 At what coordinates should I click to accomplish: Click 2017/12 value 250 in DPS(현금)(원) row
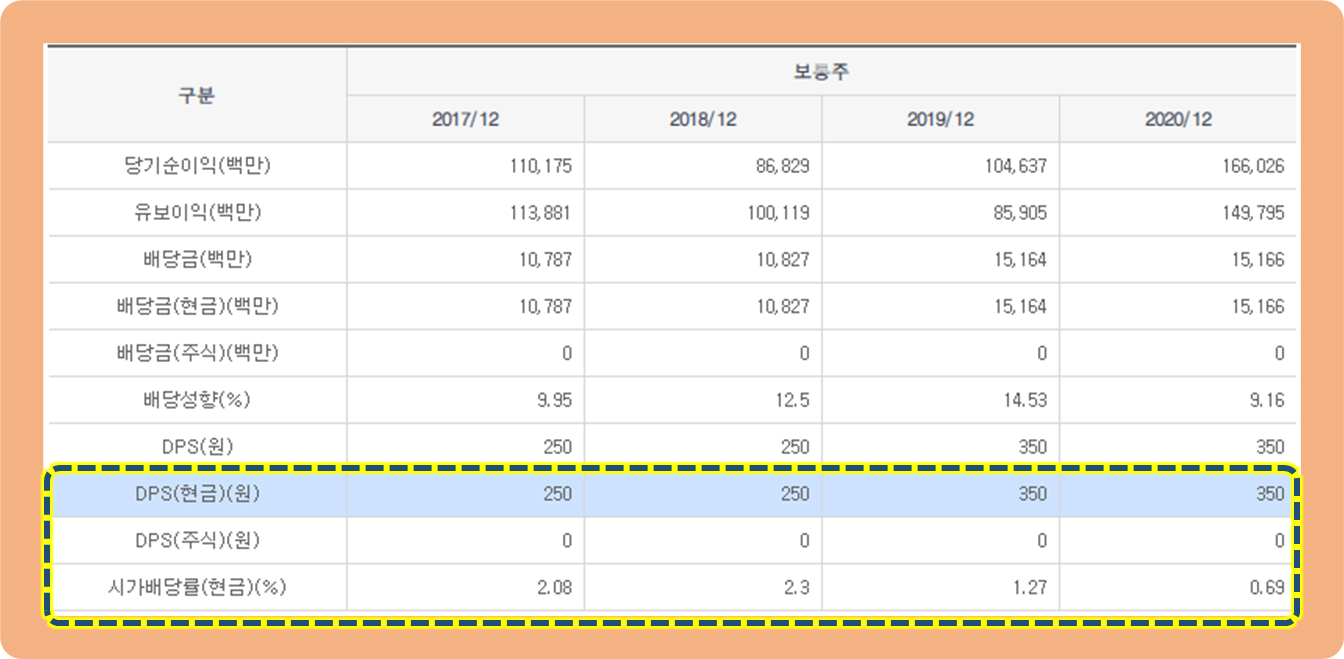coord(558,494)
